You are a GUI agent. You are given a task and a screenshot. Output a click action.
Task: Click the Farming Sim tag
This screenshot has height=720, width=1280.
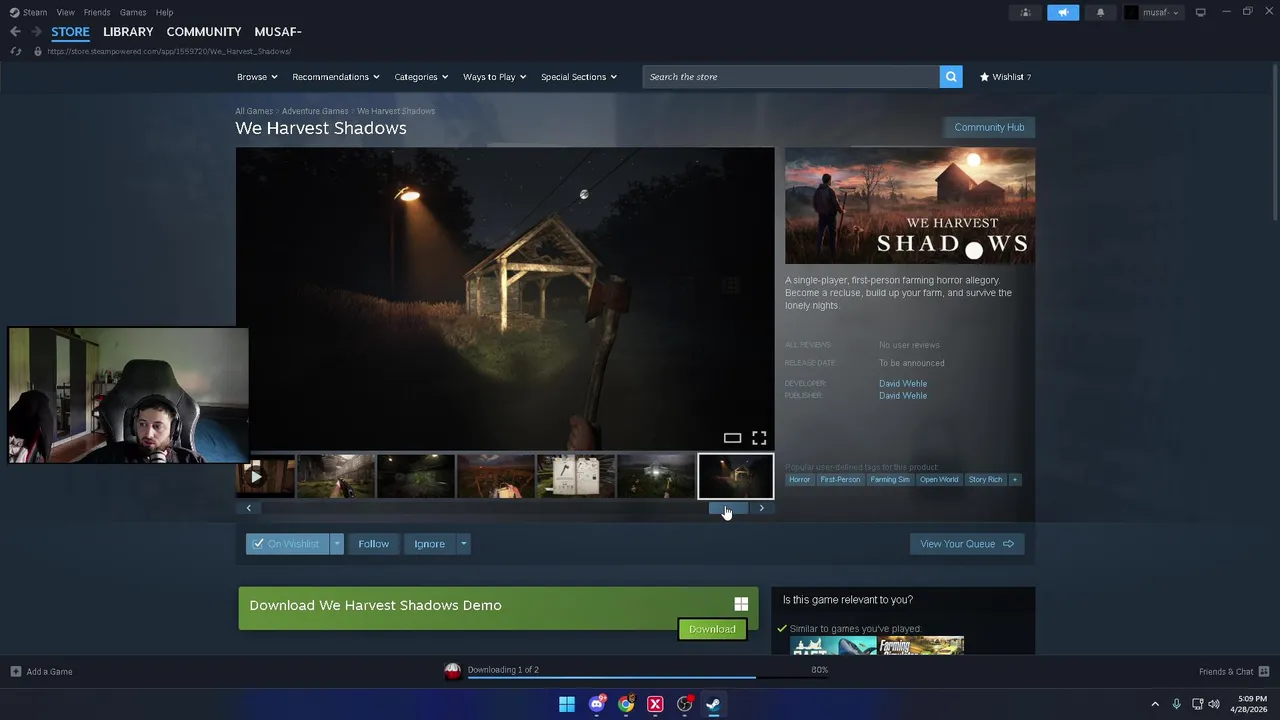pos(890,480)
